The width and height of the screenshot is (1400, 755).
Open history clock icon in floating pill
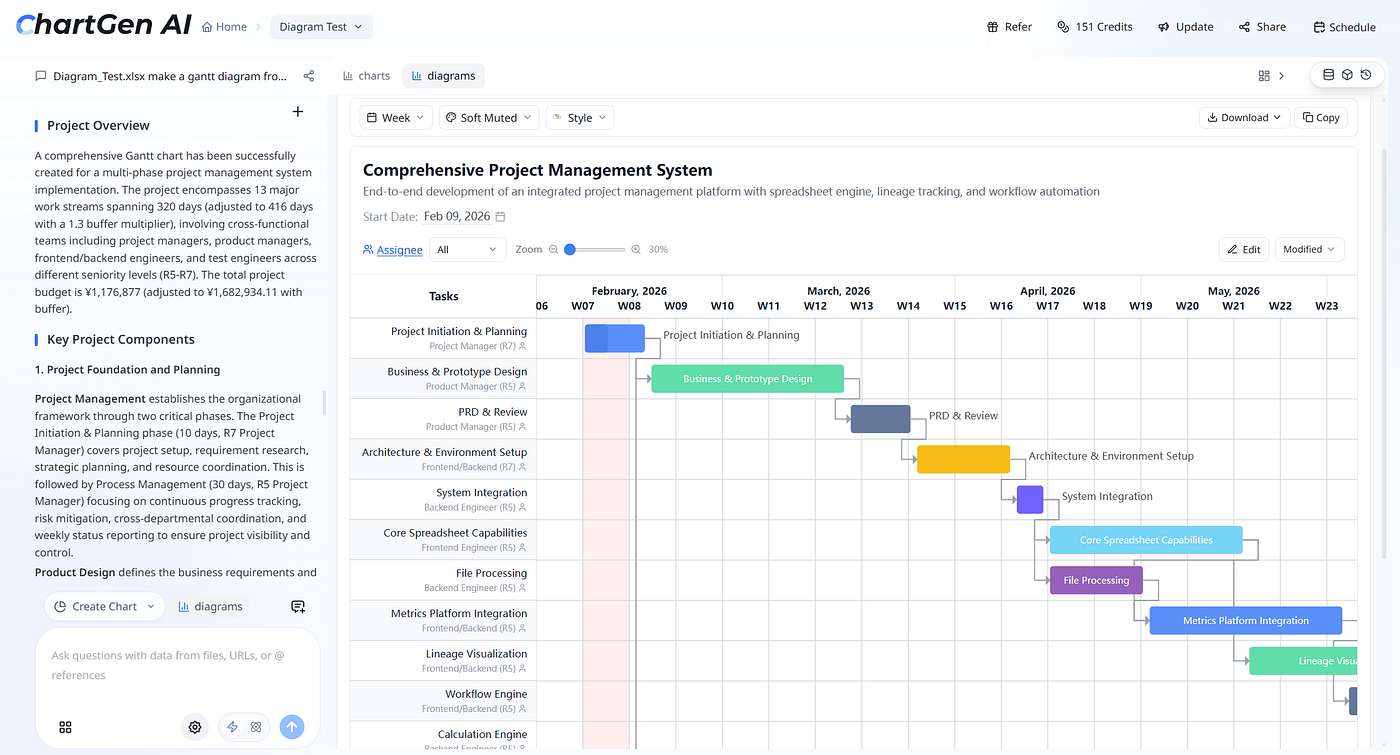1366,75
